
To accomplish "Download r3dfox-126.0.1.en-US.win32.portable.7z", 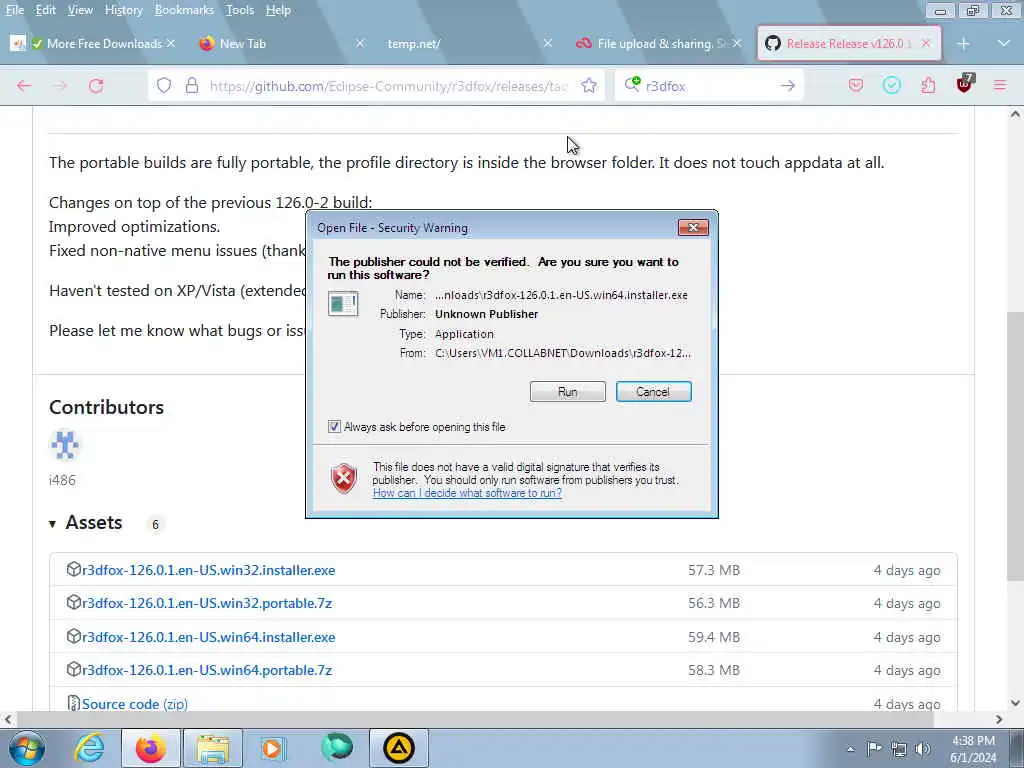I will pyautogui.click(x=207, y=603).
